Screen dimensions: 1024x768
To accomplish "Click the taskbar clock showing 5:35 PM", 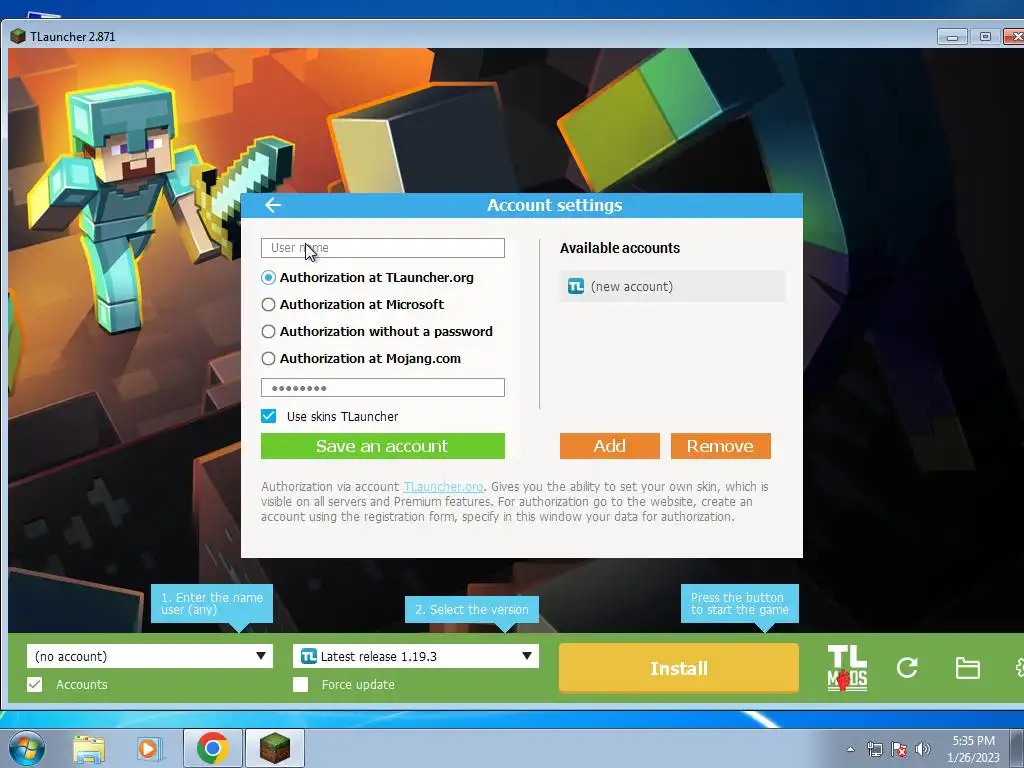I will (973, 749).
